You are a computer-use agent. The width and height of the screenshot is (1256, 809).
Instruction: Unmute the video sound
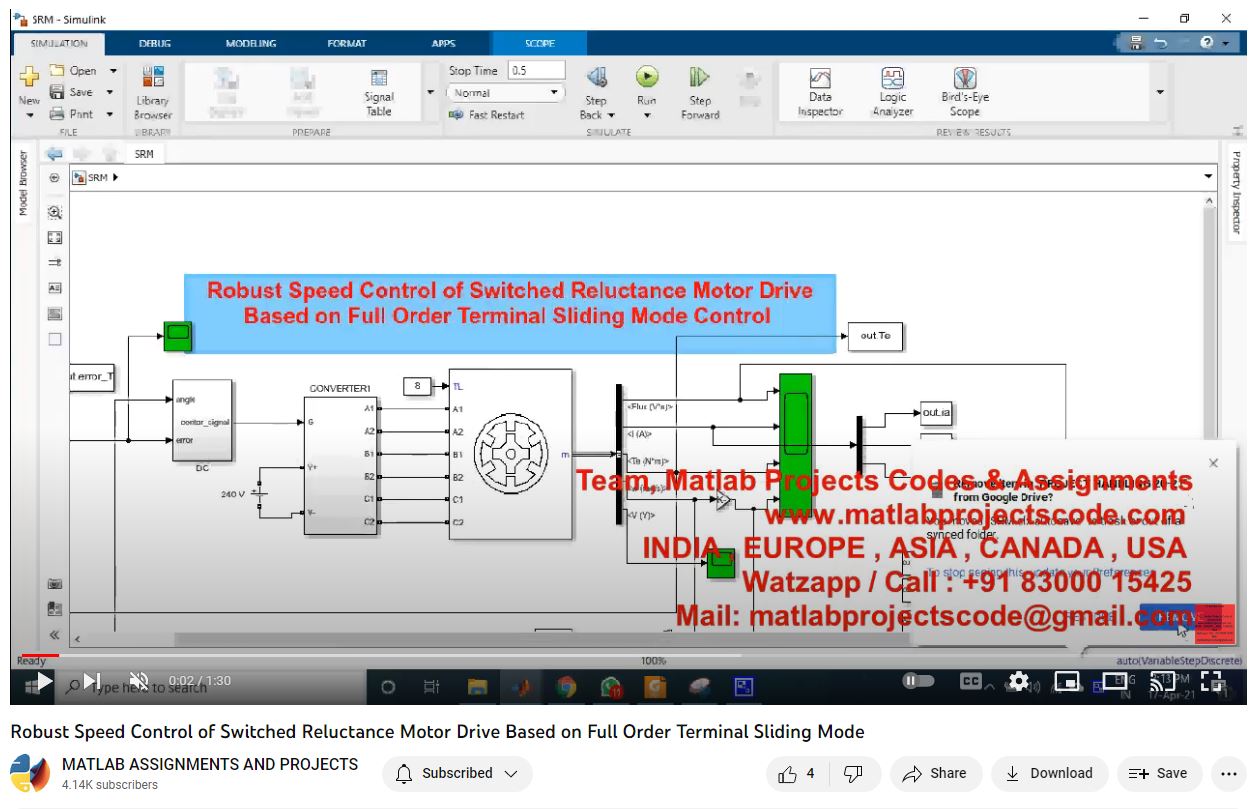coord(139,682)
